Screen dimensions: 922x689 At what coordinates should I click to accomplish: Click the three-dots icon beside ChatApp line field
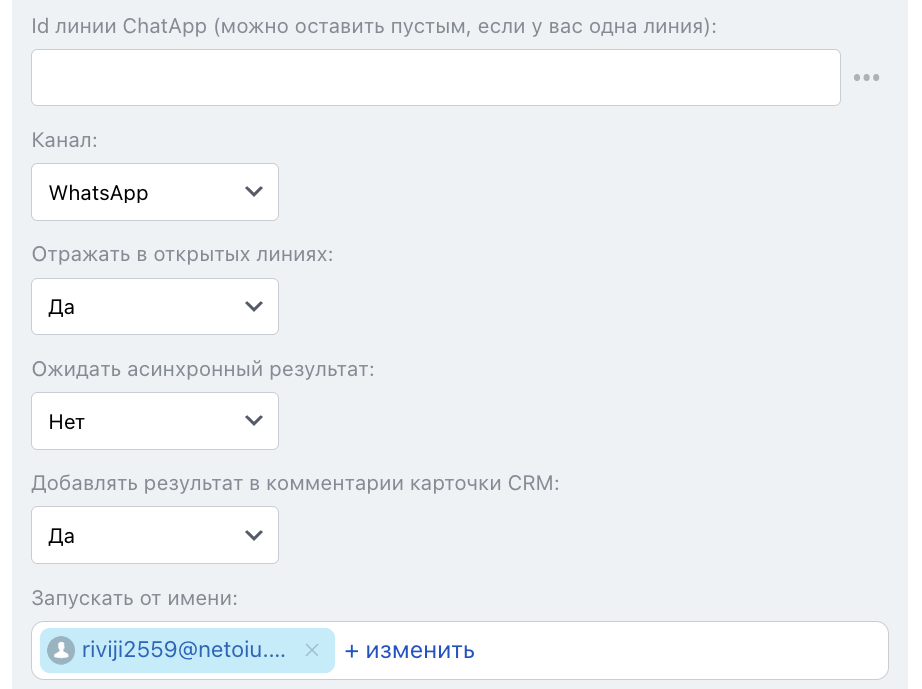coord(866,78)
